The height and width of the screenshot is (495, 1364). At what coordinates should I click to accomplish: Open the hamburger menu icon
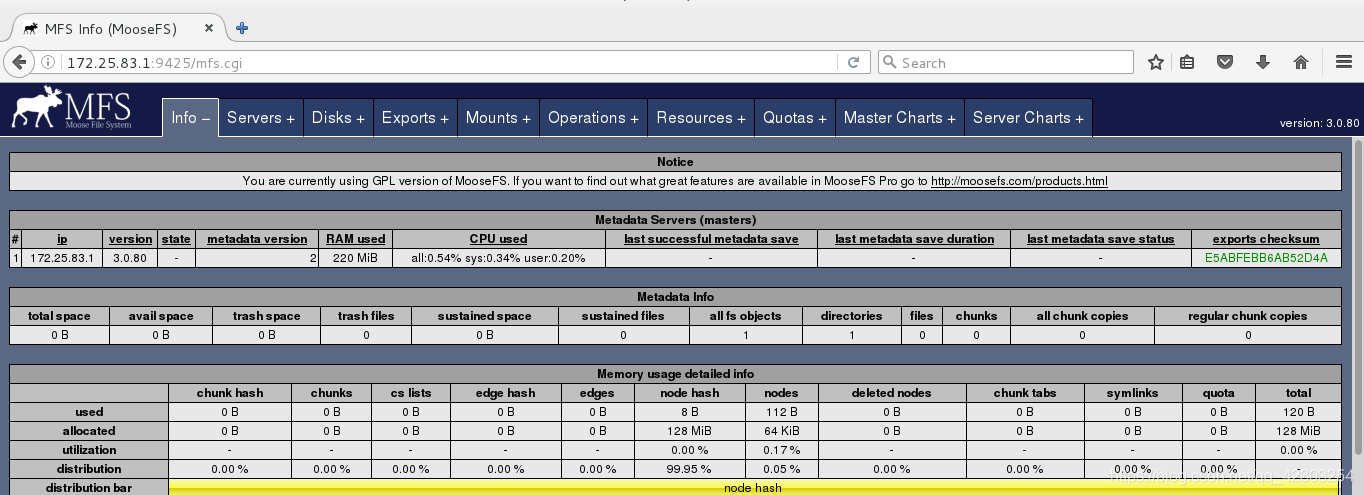tap(1343, 63)
